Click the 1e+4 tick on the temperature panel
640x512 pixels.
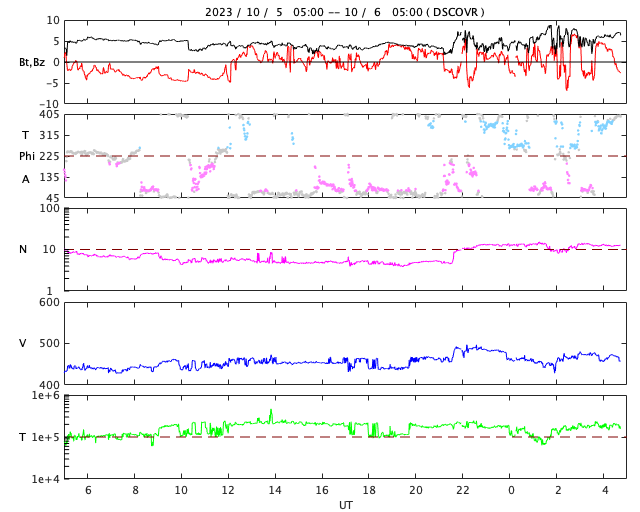click(x=46, y=479)
